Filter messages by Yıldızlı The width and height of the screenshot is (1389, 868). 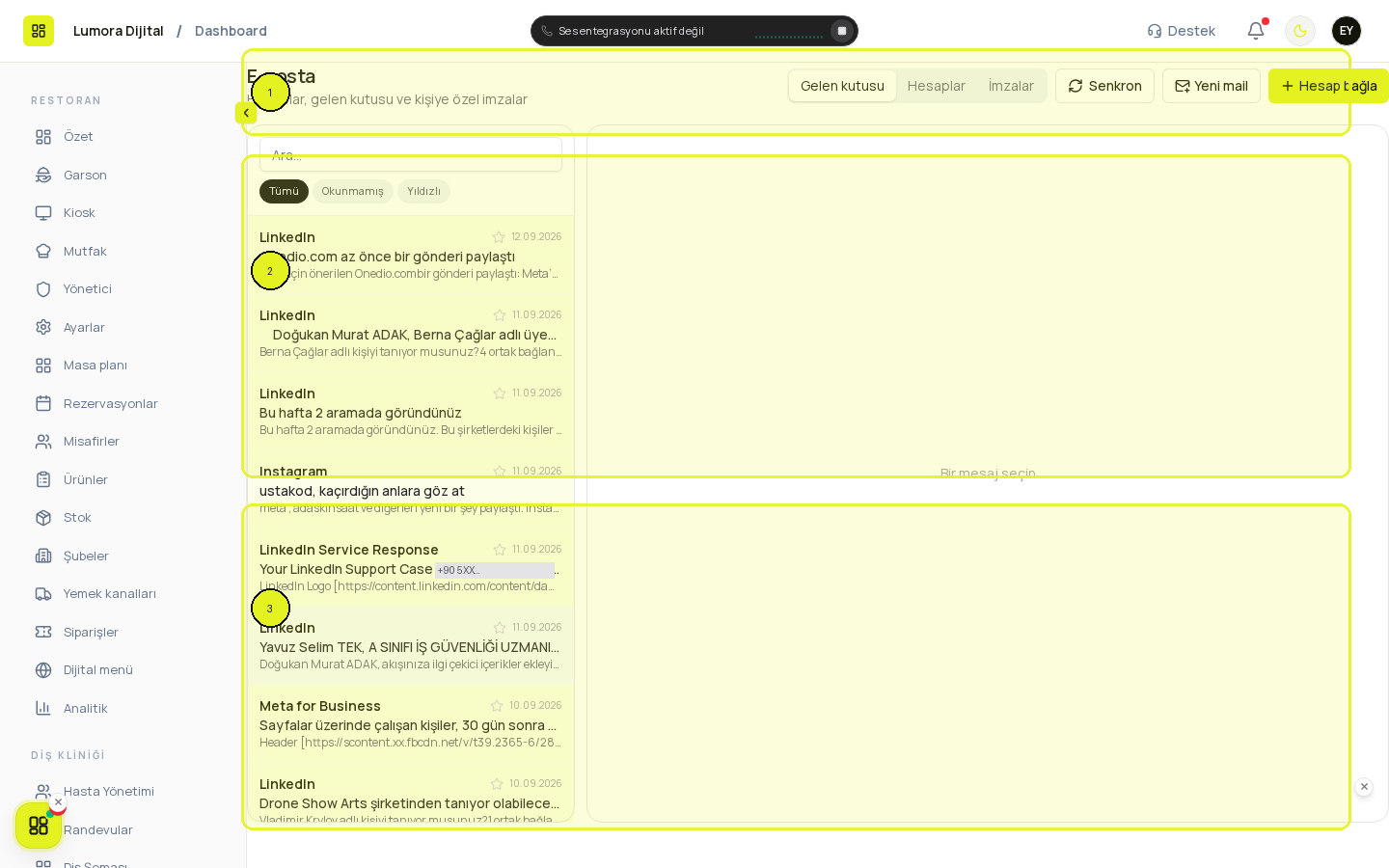point(423,191)
